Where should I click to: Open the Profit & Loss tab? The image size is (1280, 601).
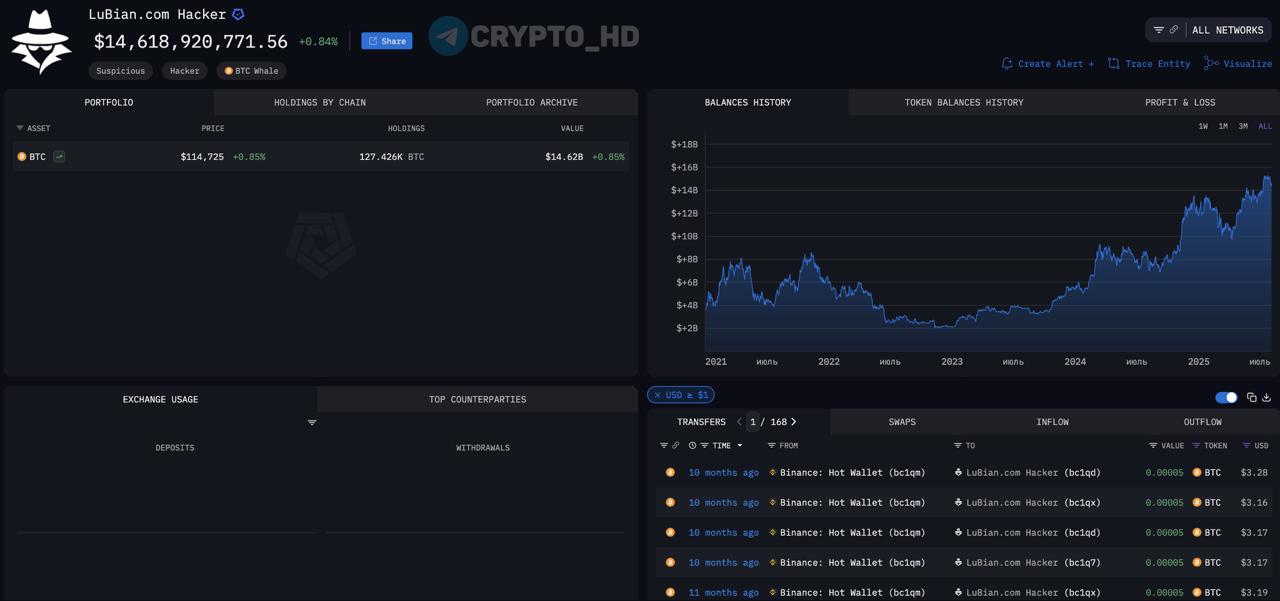pos(1180,102)
